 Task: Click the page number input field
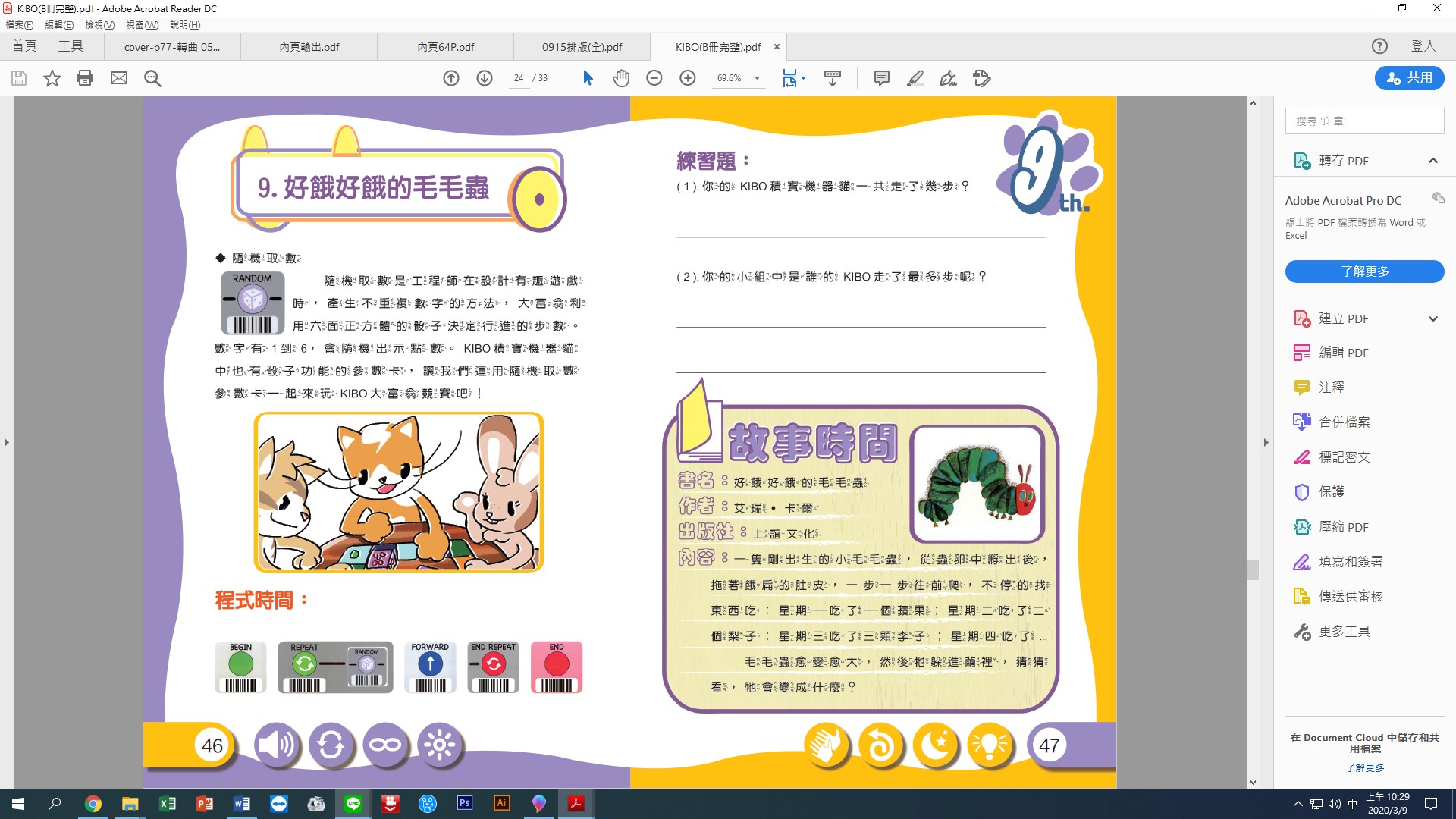(519, 78)
